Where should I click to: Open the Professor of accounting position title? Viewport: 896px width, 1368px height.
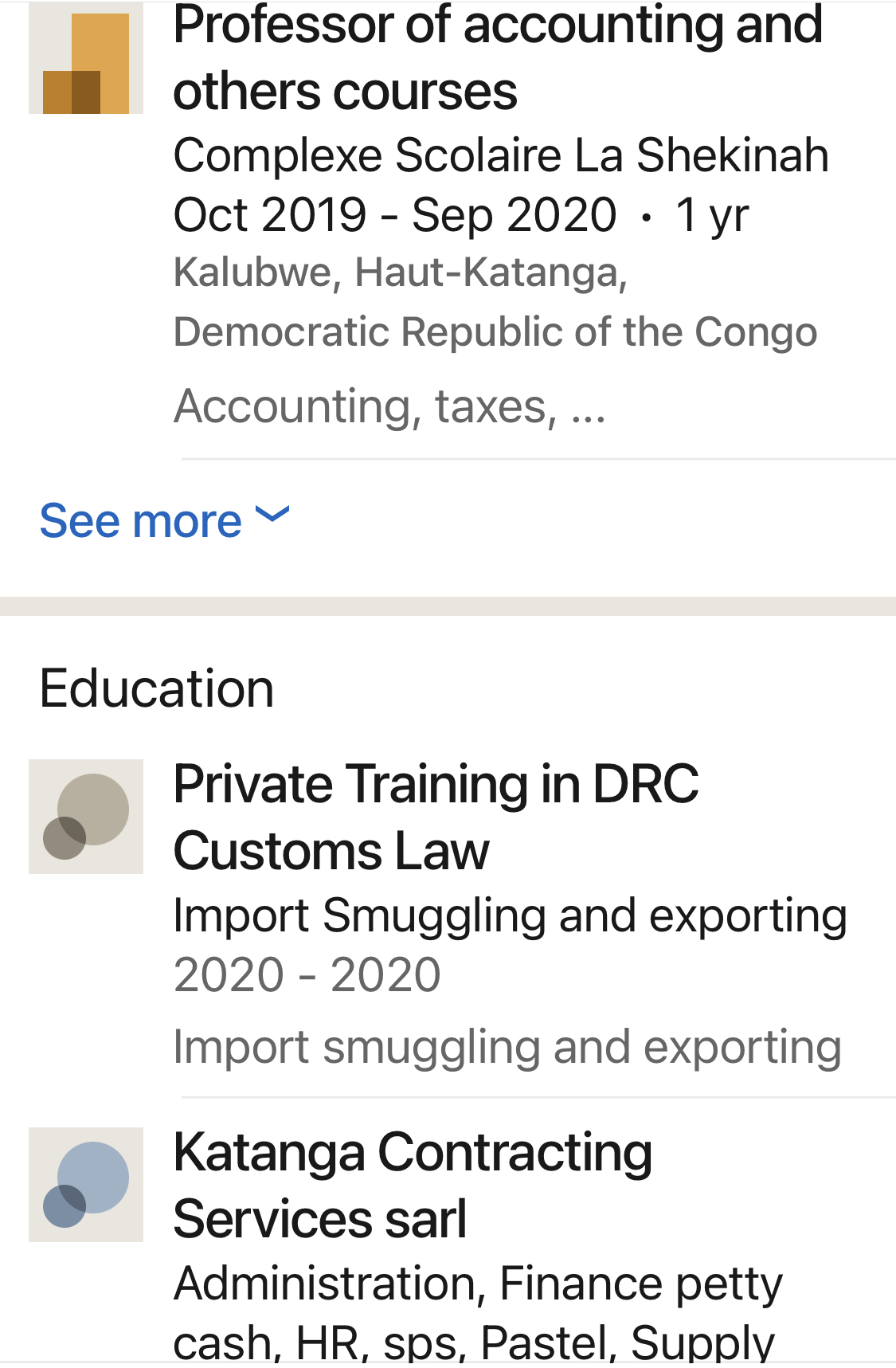click(498, 57)
